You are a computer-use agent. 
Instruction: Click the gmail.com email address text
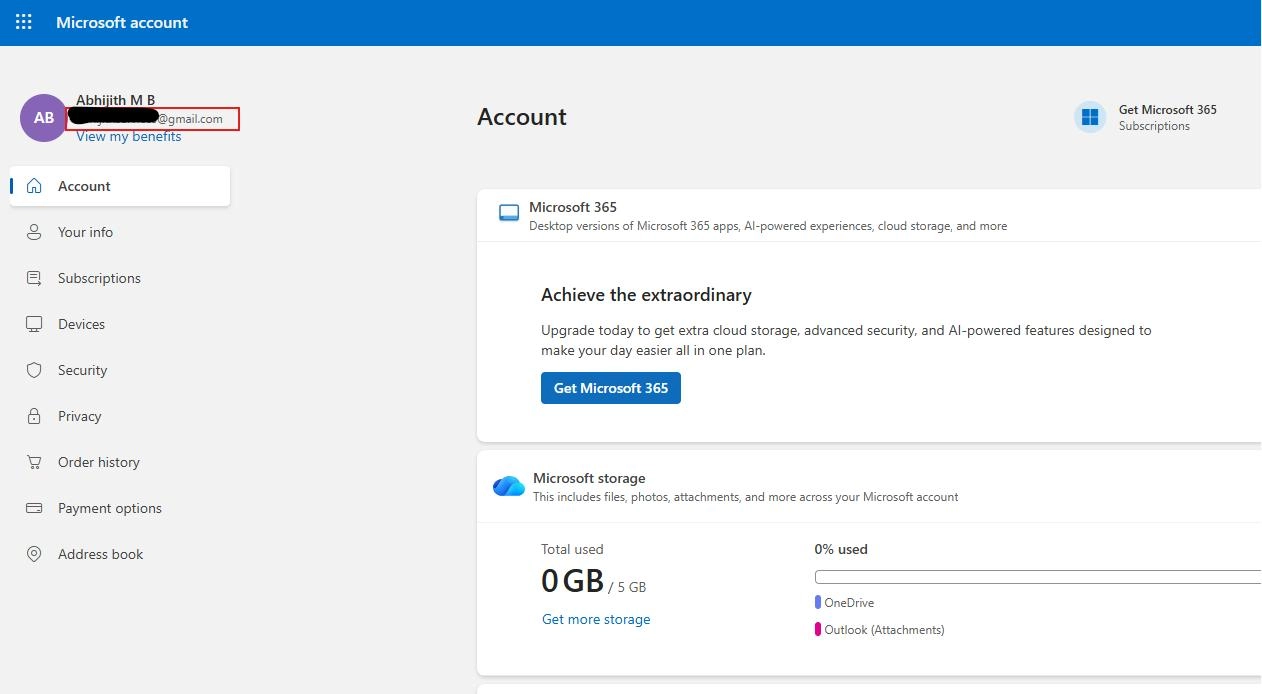click(x=152, y=119)
